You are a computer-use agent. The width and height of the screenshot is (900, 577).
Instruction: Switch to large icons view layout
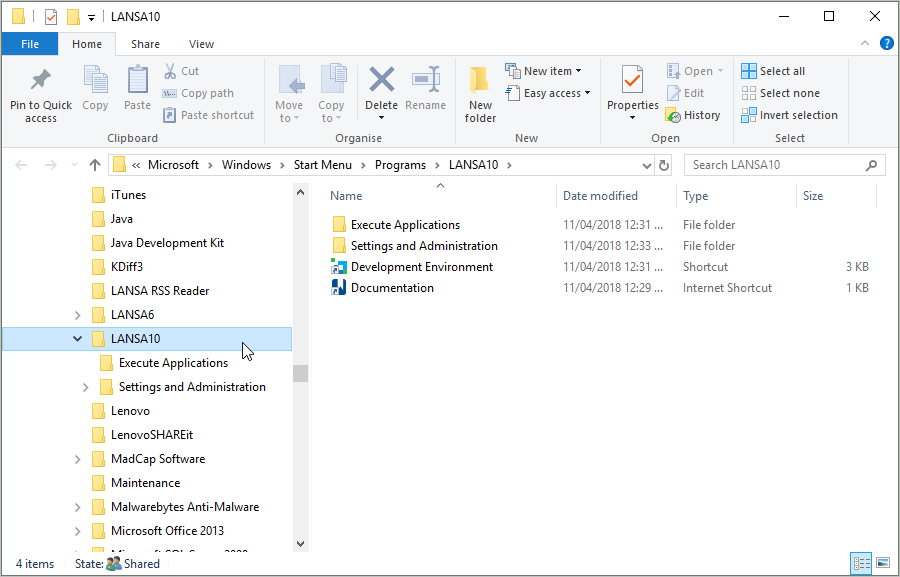point(883,563)
